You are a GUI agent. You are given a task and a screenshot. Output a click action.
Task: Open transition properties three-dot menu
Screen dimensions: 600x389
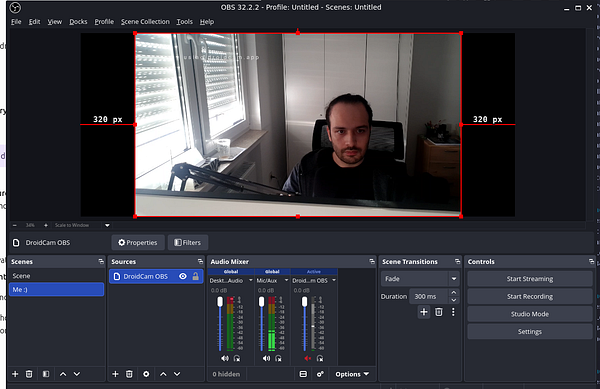453,312
